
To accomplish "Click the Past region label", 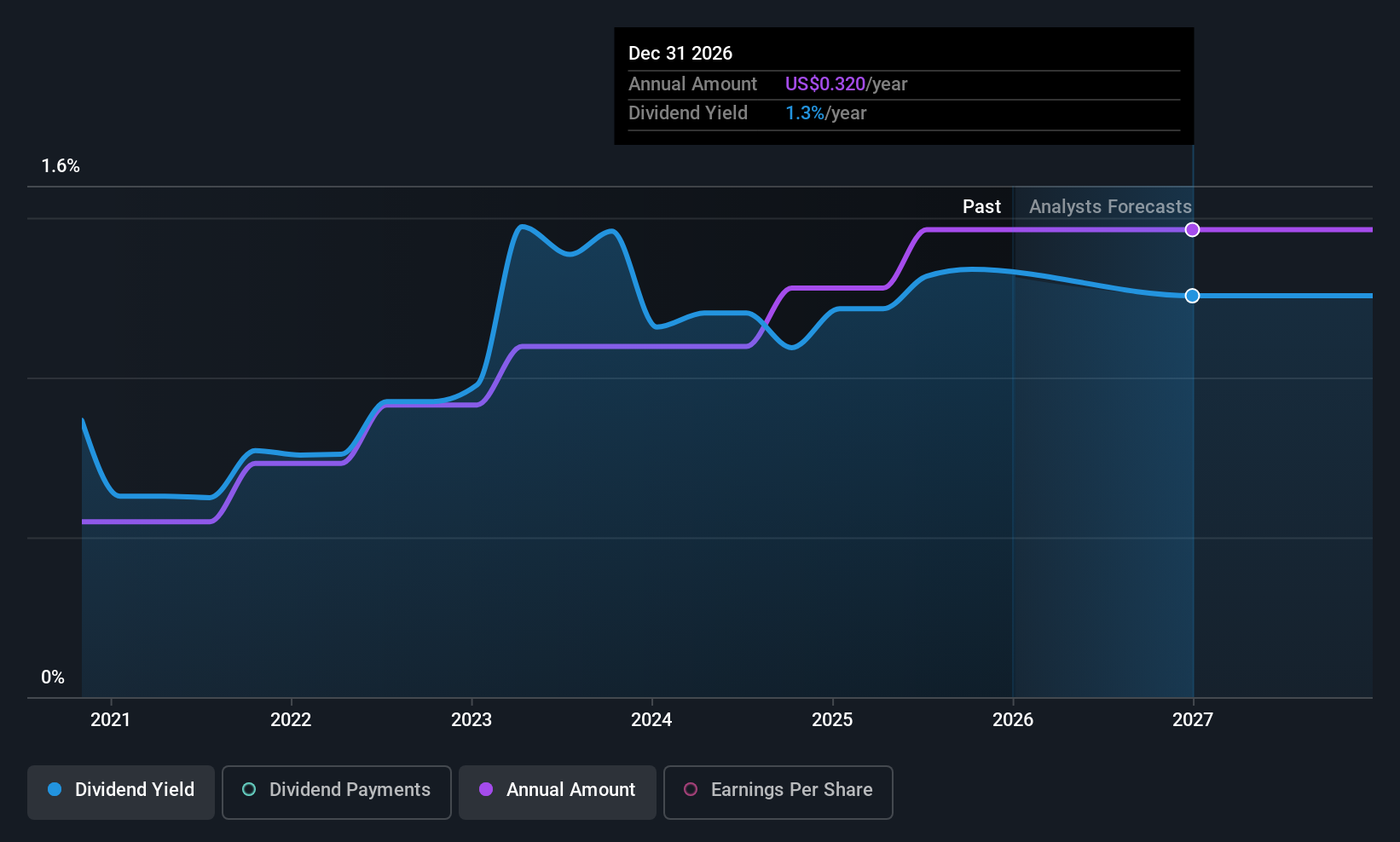I will pyautogui.click(x=981, y=206).
